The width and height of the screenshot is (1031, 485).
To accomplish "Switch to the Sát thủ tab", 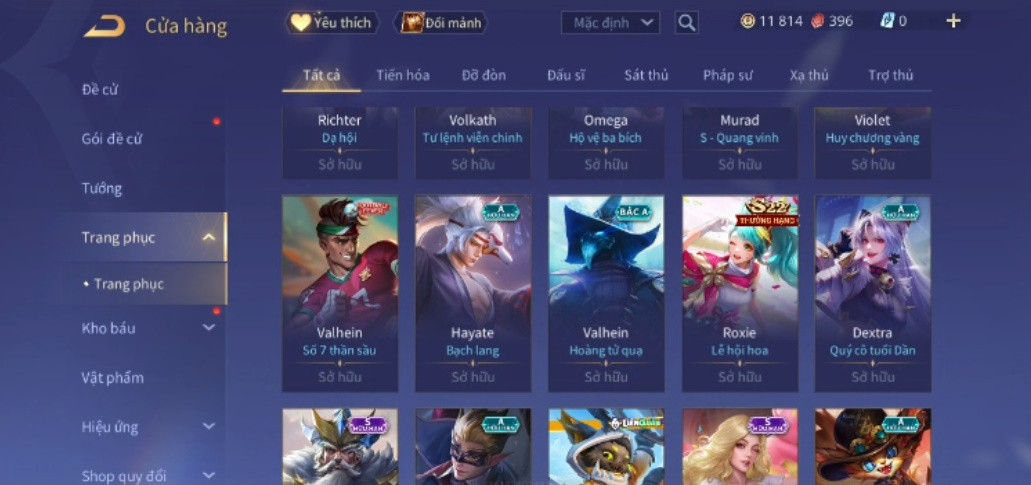I will pos(646,75).
